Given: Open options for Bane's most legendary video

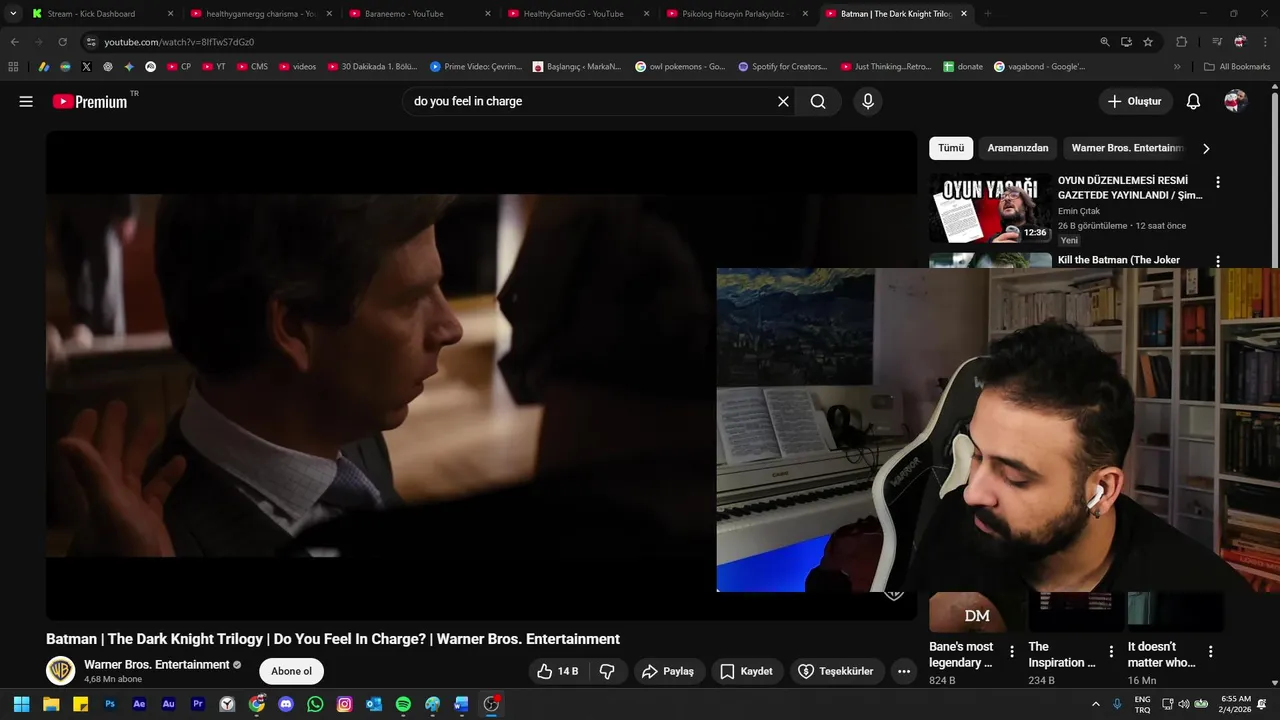Looking at the screenshot, I should click(x=1012, y=652).
